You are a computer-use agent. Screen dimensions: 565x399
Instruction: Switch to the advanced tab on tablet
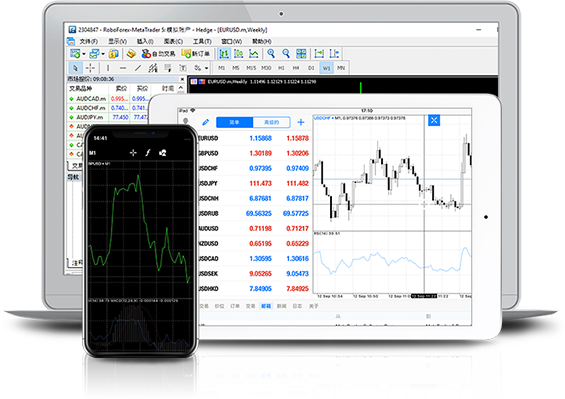click(271, 122)
